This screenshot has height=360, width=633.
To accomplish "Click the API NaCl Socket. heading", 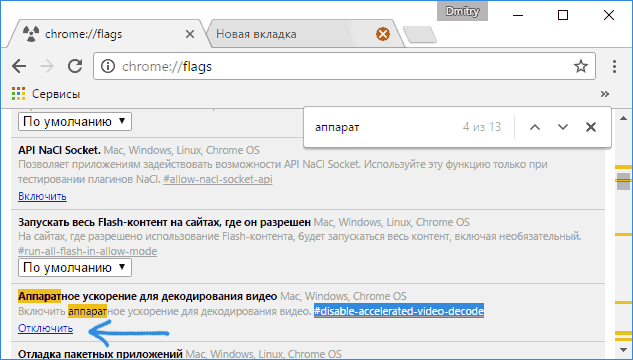I will tap(59, 150).
